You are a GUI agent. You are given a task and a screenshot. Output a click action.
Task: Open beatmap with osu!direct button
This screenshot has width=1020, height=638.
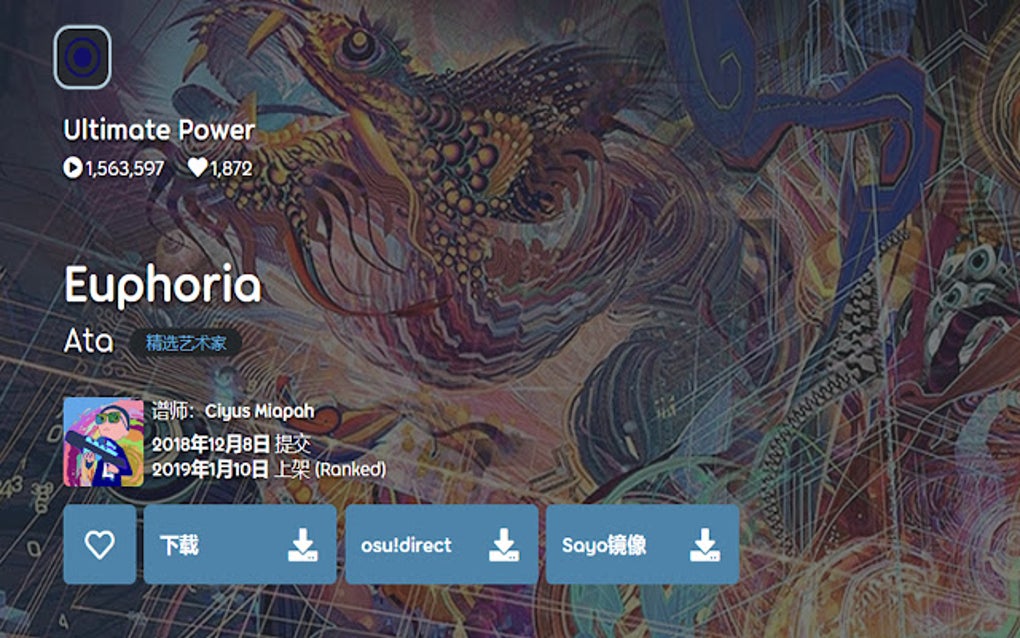pyautogui.click(x=442, y=544)
